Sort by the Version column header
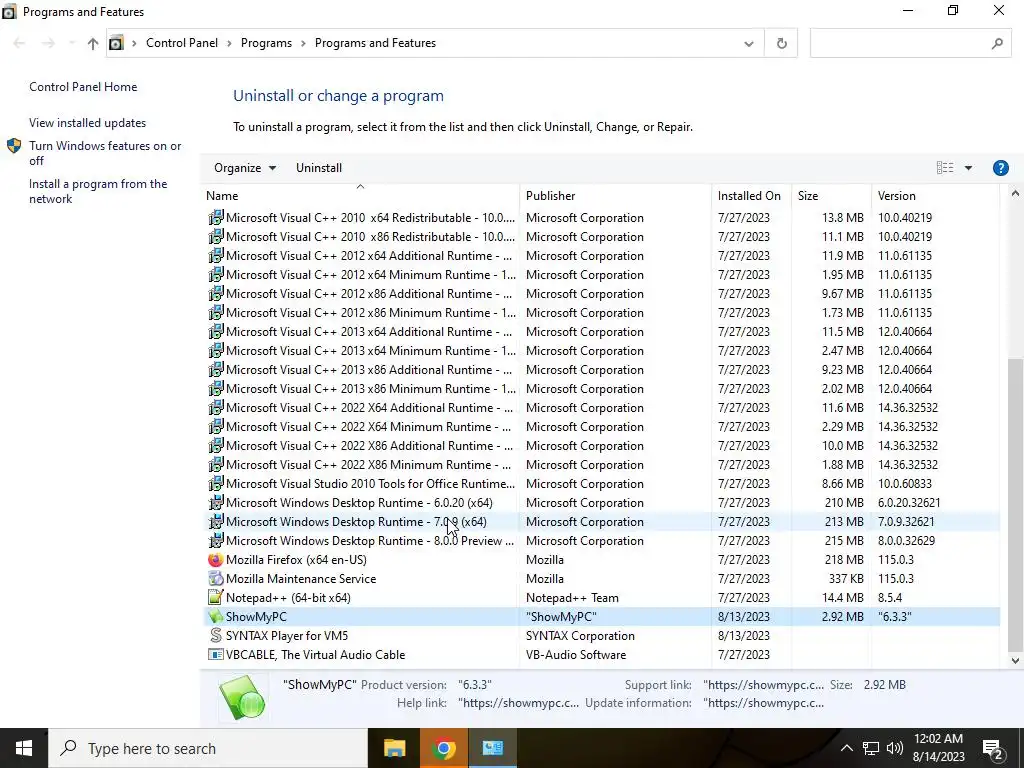This screenshot has width=1024, height=768. pyautogui.click(x=935, y=195)
